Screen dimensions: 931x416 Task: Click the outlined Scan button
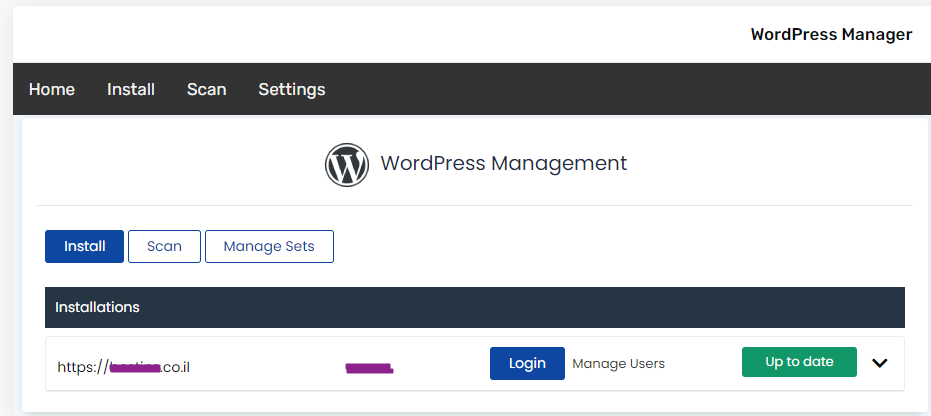(164, 246)
